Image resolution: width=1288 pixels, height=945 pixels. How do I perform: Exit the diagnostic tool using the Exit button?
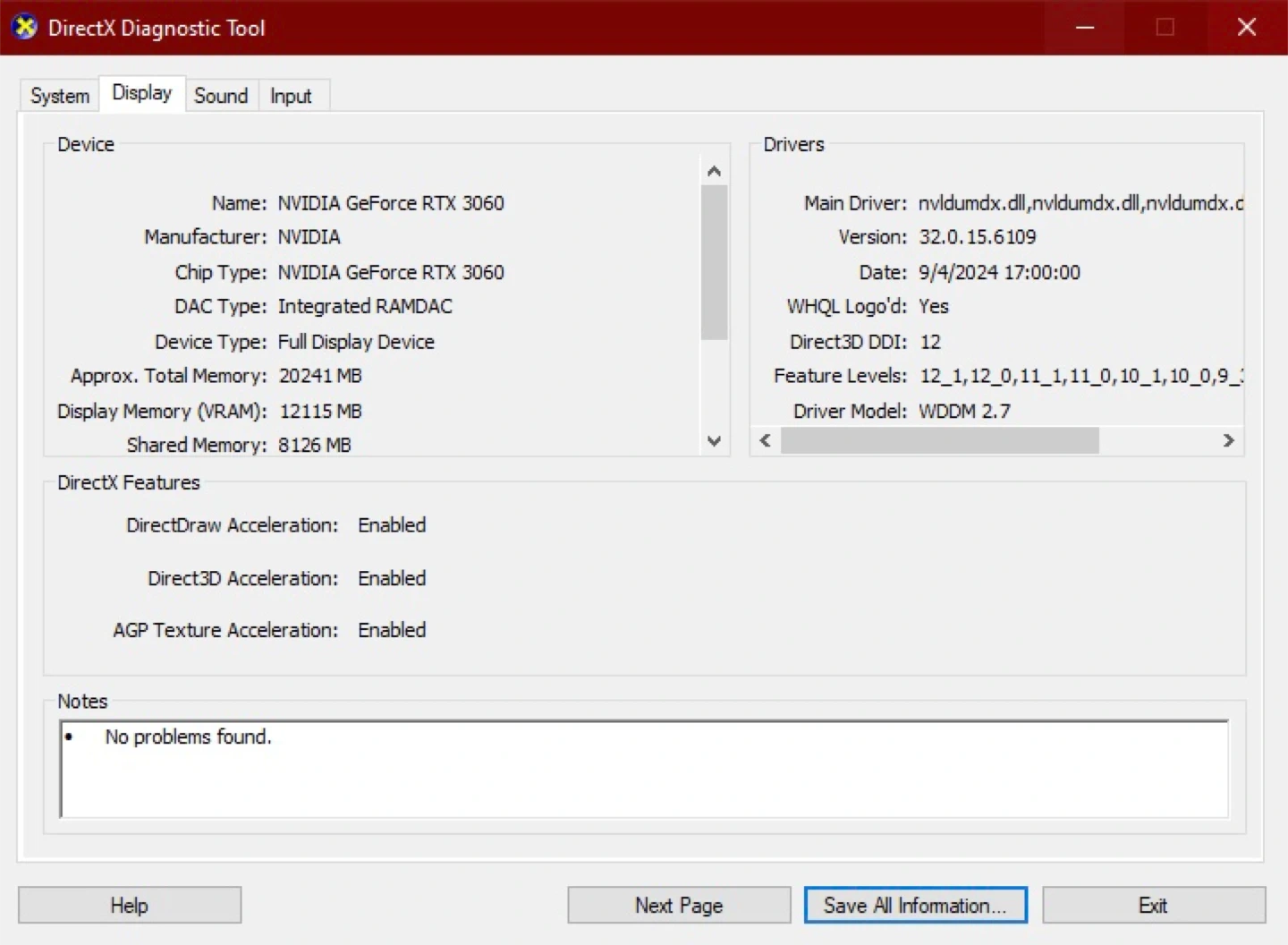click(1153, 905)
